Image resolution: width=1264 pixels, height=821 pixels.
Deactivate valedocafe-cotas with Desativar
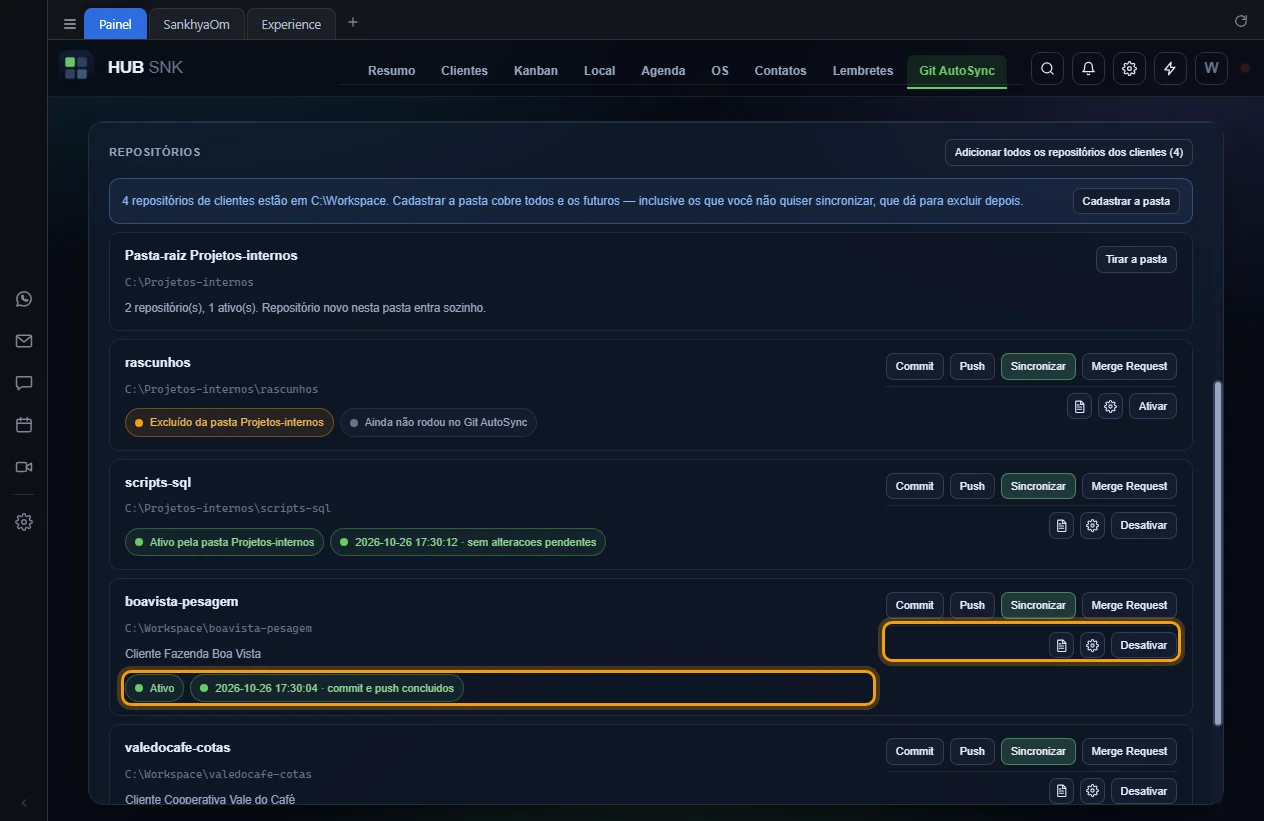(x=1144, y=791)
